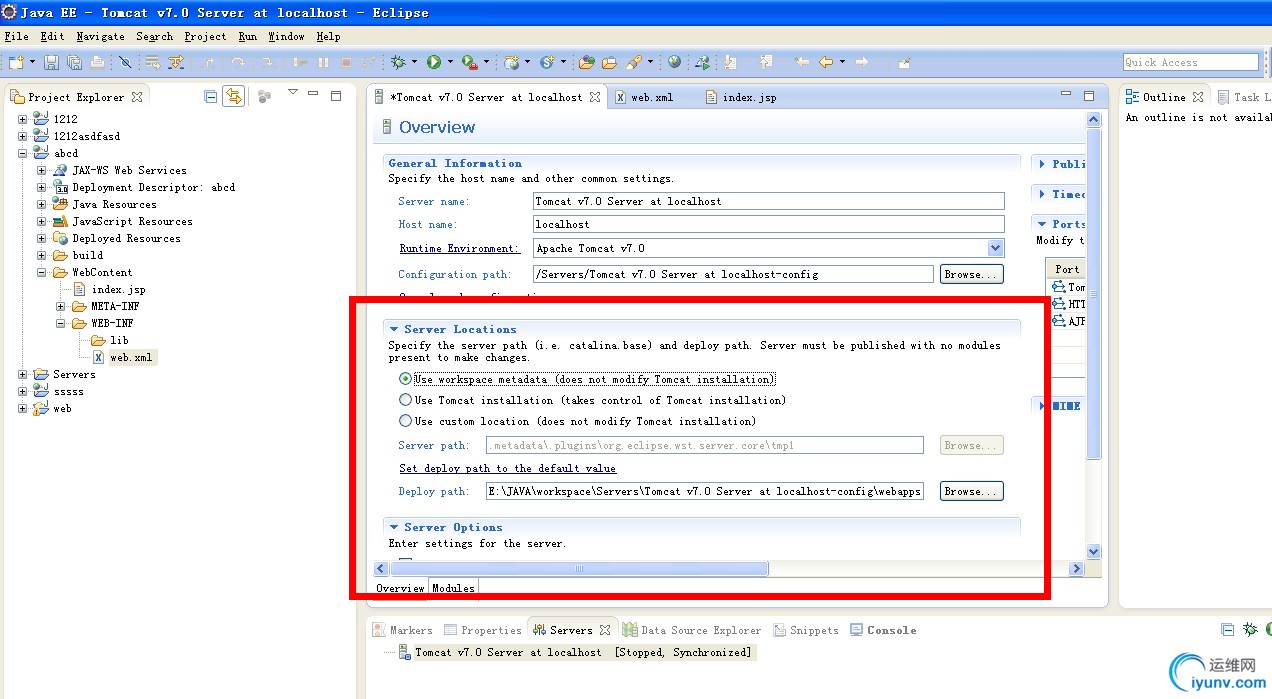The image size is (1272, 699).
Task: Open the Project Explorer view menu
Action: pos(292,93)
